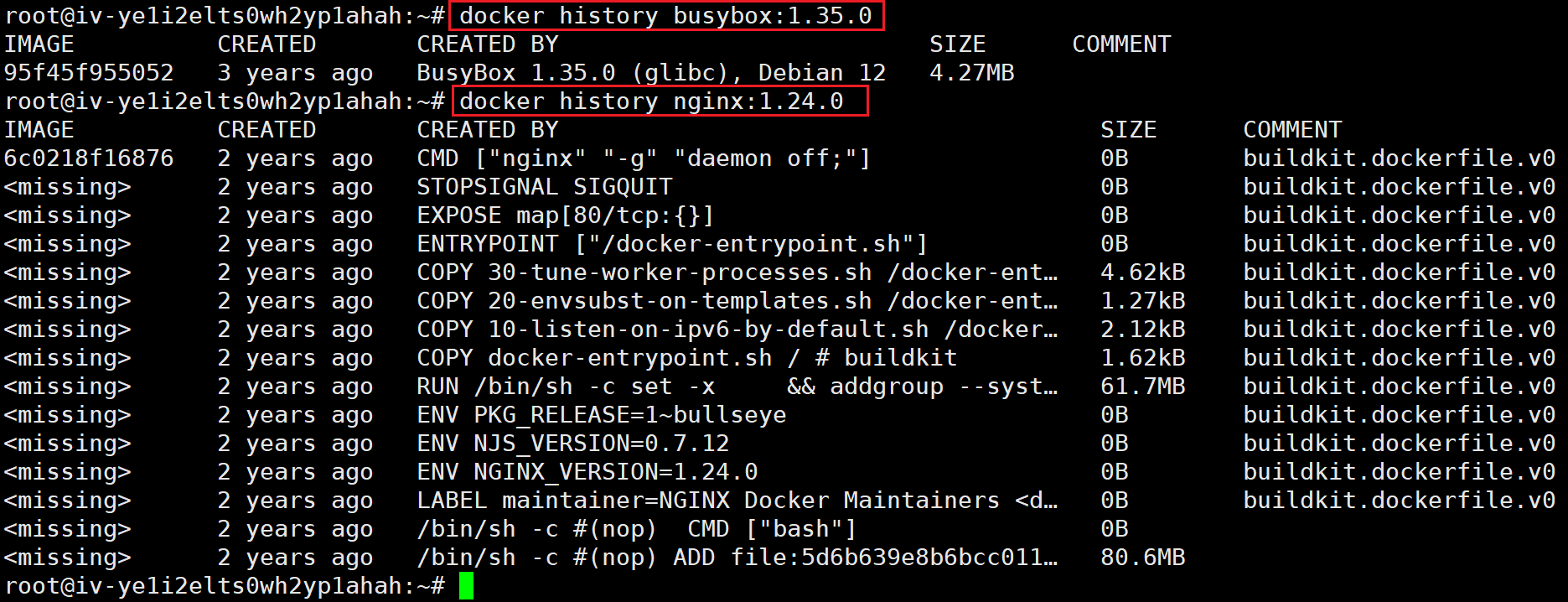Click the 80.6MB size value
The image size is (1568, 602).
(x=1143, y=558)
